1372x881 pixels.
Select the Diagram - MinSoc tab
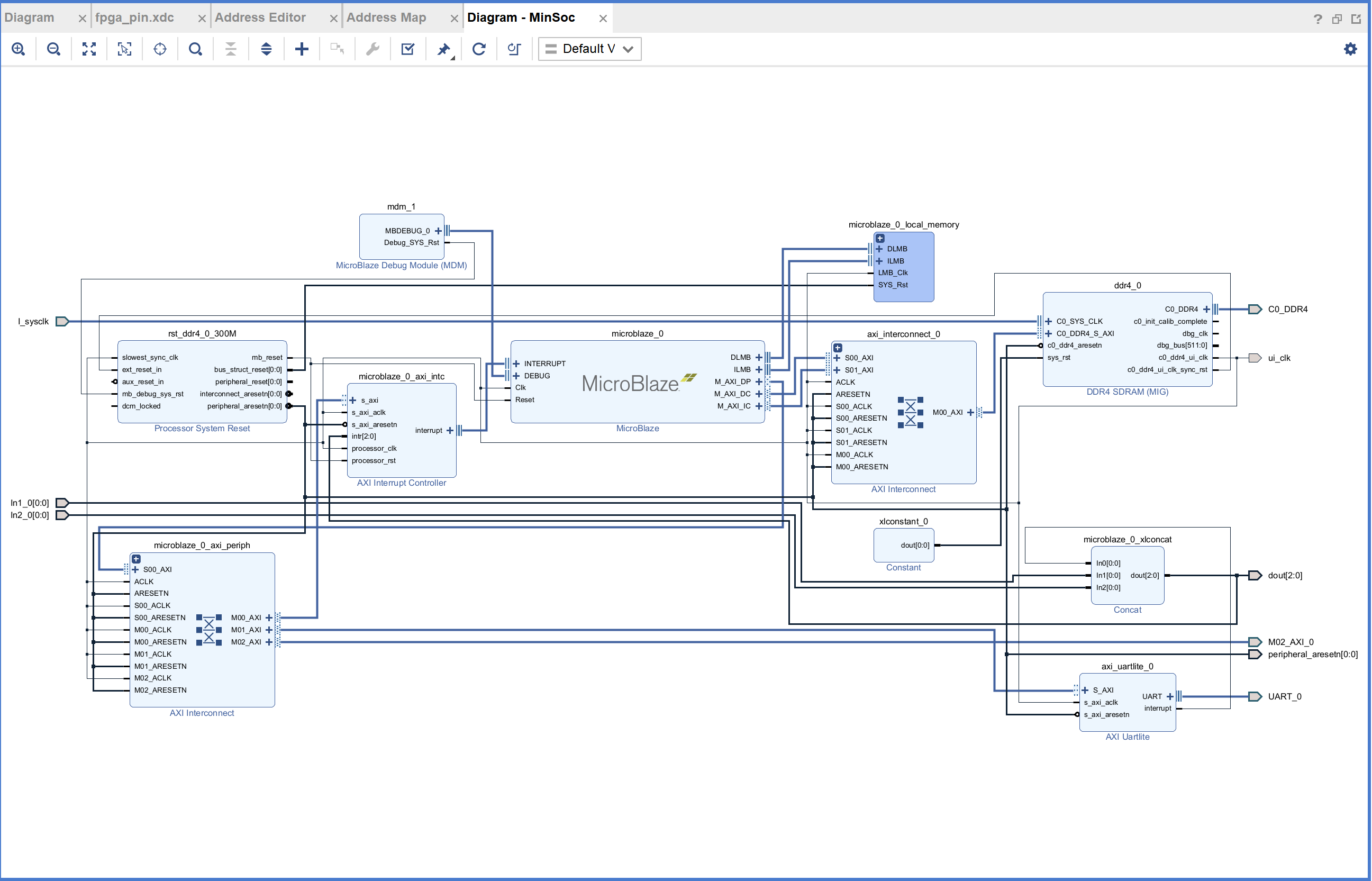click(x=521, y=18)
